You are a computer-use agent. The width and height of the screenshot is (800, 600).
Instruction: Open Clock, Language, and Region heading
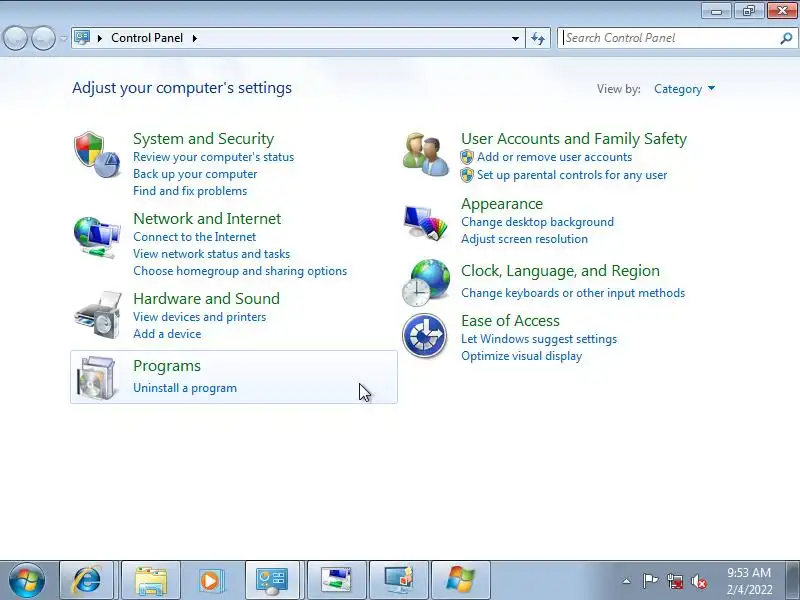560,271
